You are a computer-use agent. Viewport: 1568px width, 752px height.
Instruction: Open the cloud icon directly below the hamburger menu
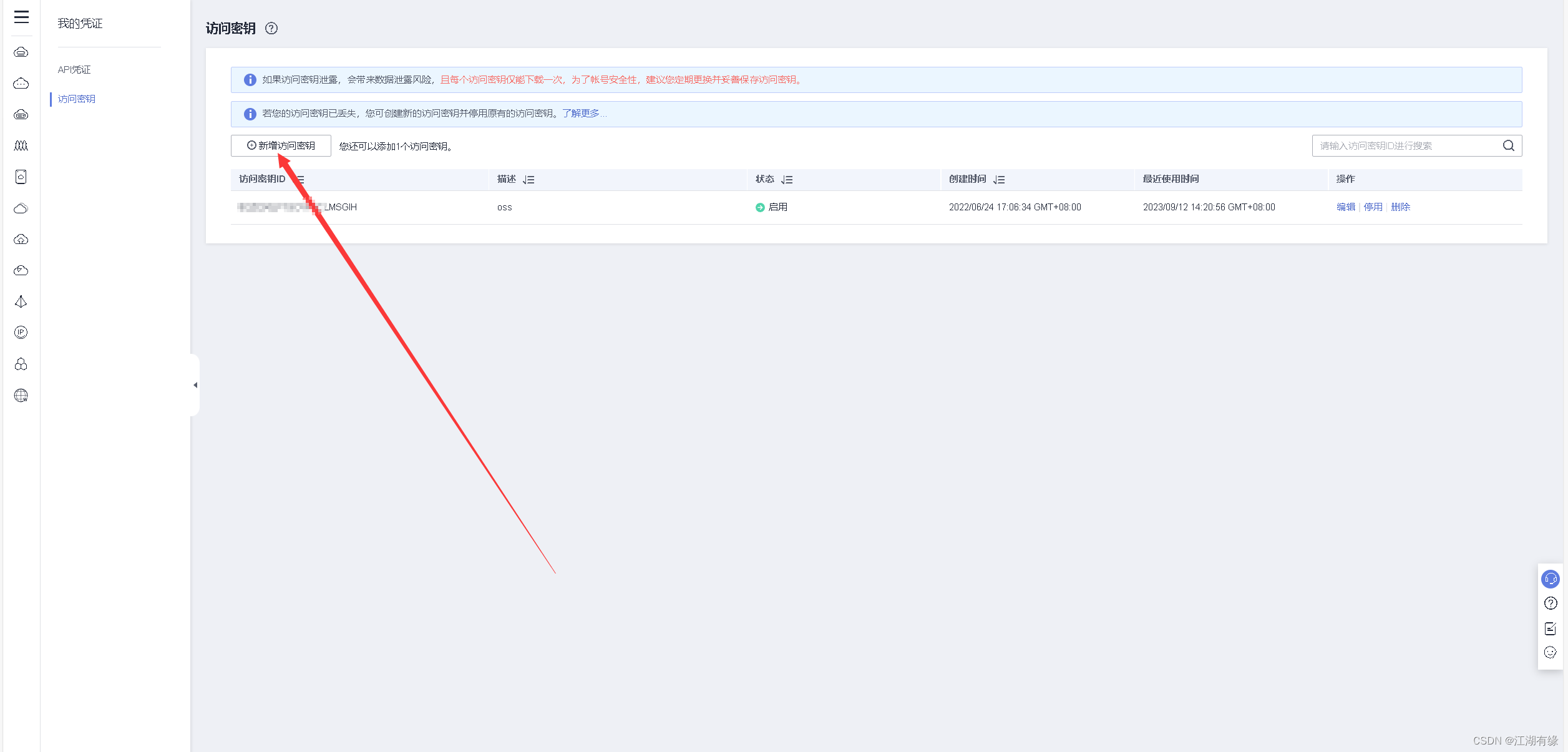tap(21, 52)
